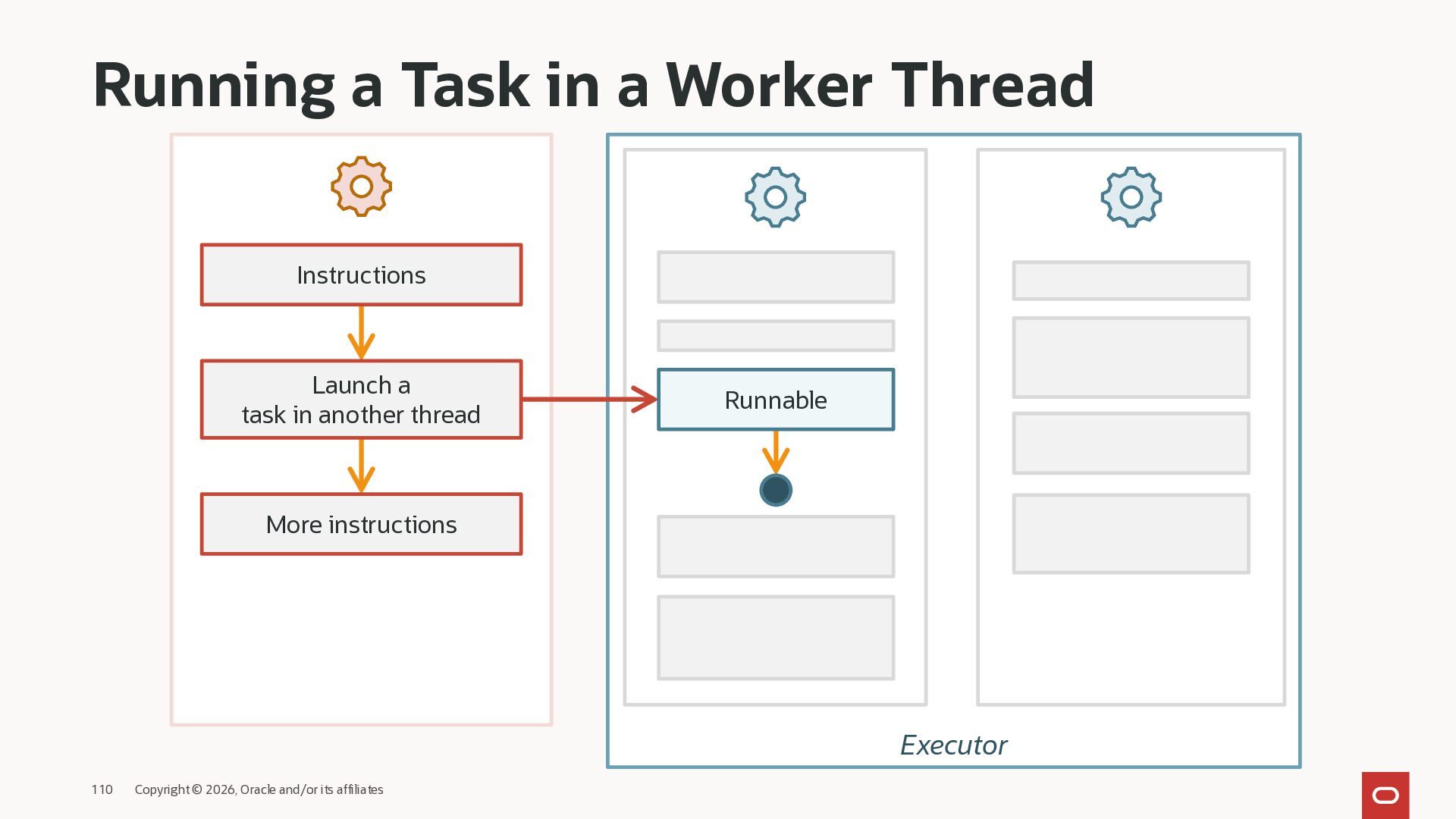Click the More instructions box
Viewport: 1456px width, 819px height.
(361, 524)
